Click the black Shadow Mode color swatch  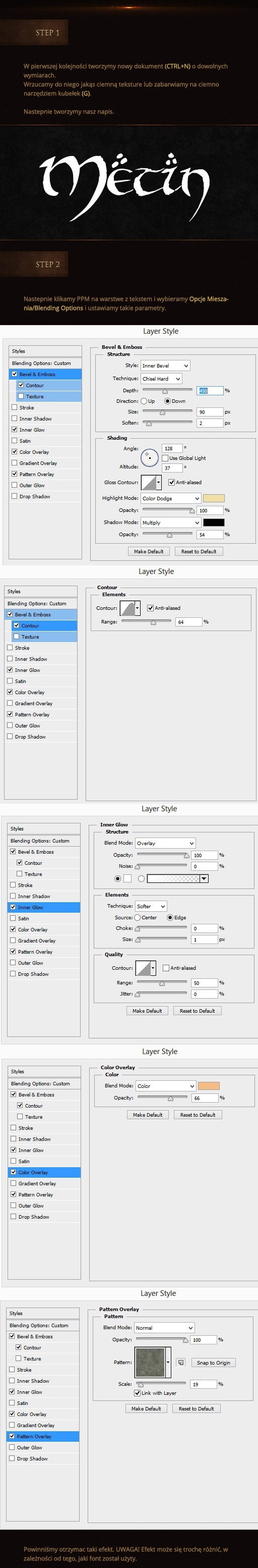tap(214, 522)
